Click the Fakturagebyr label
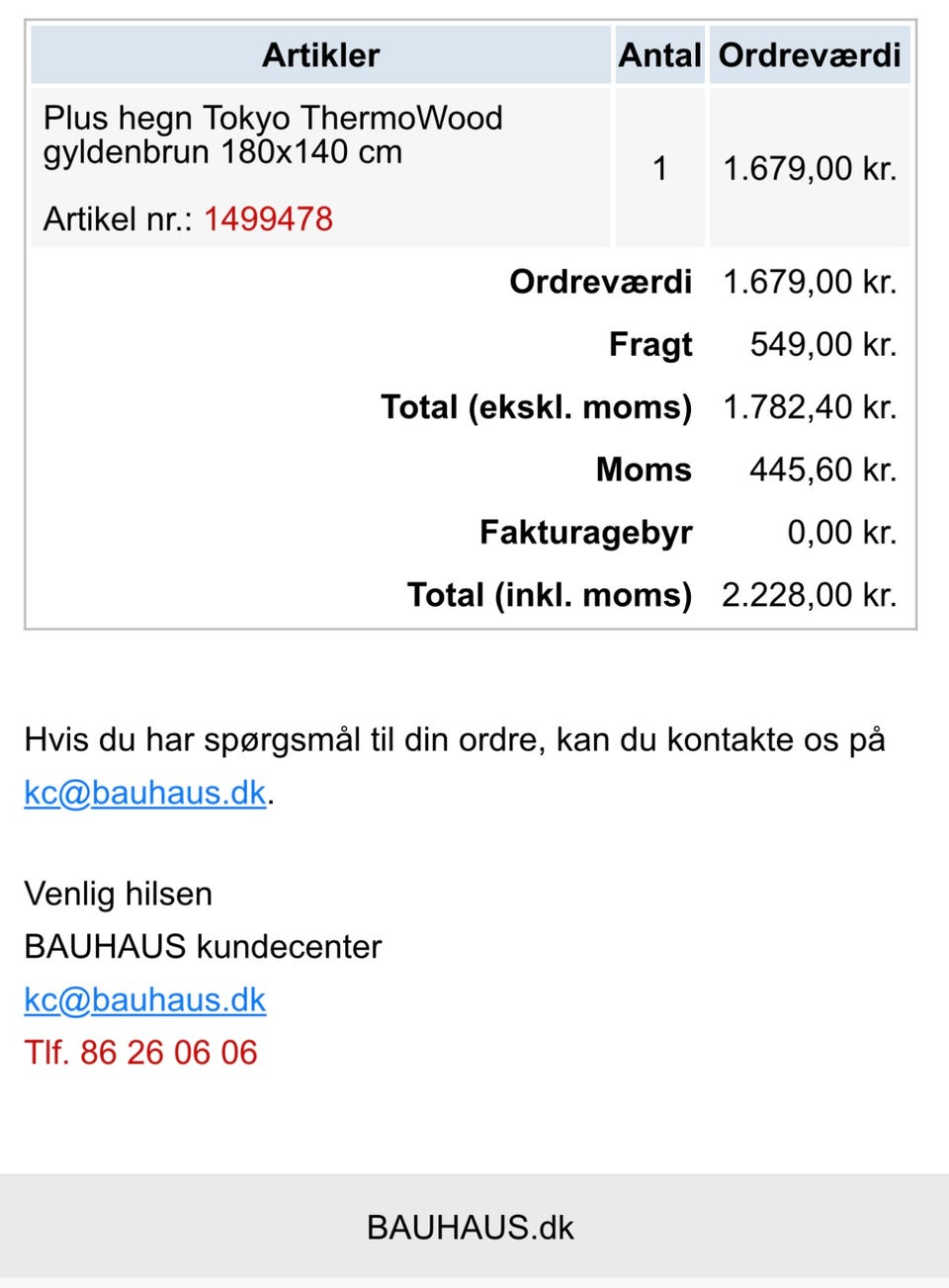Image resolution: width=949 pixels, height=1288 pixels. pos(585,532)
